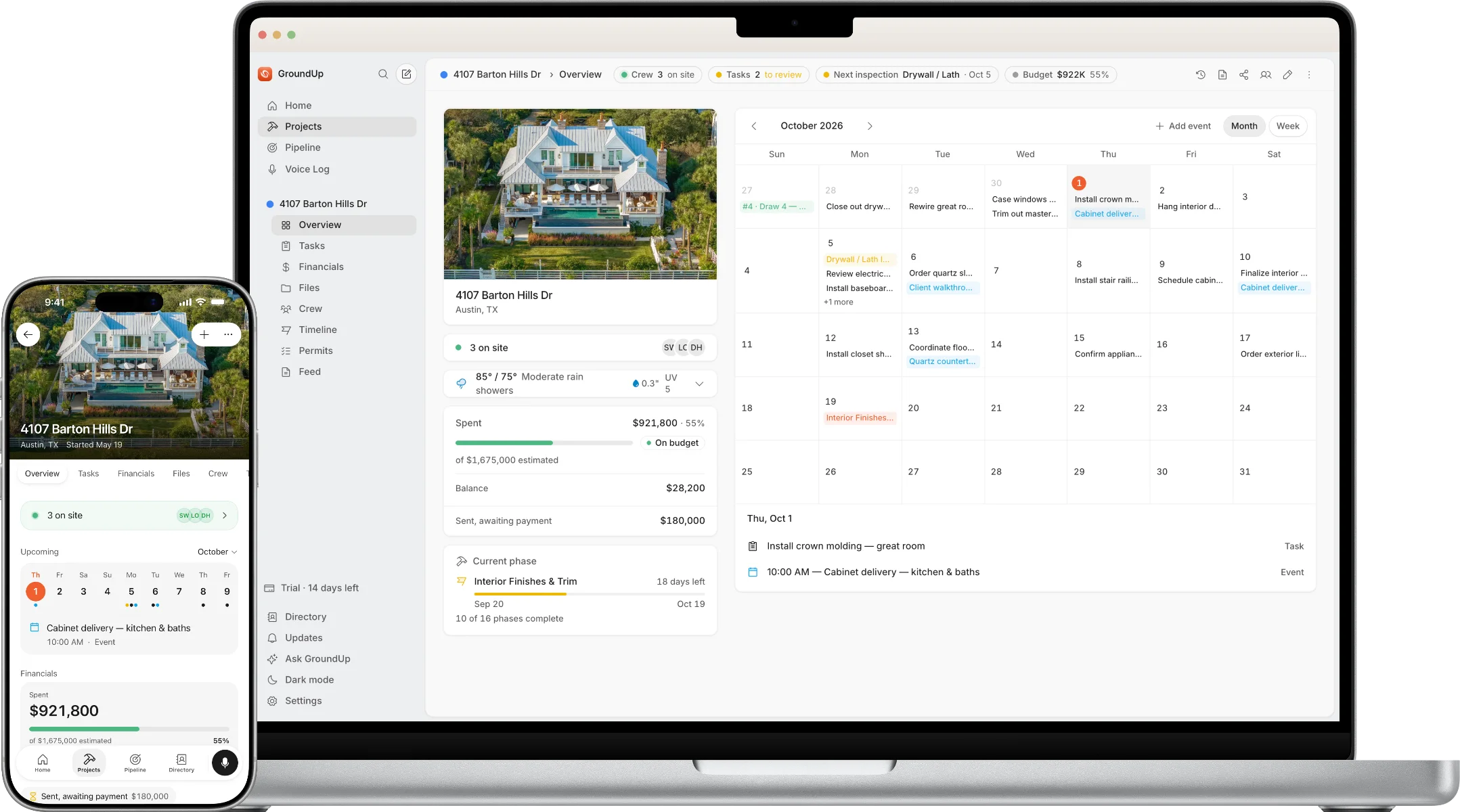The height and width of the screenshot is (812, 1460).
Task: Go to the next month in calendar
Action: click(x=870, y=126)
